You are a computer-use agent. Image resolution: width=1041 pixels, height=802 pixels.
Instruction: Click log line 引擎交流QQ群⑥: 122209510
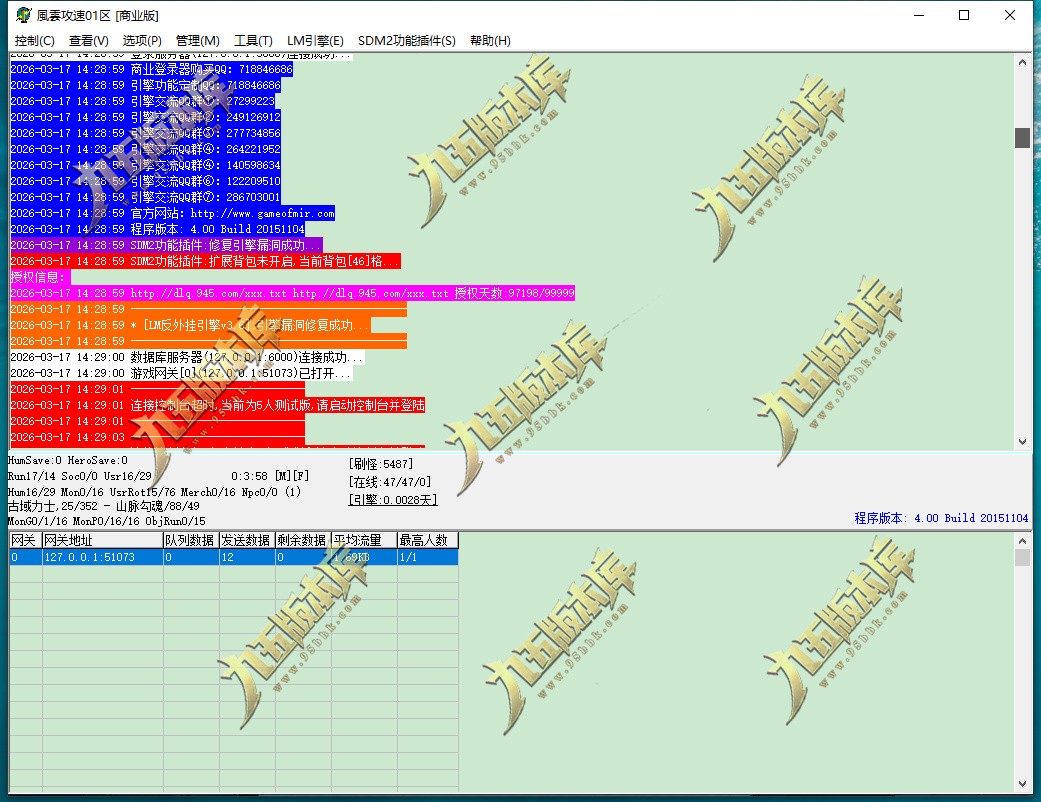pyautogui.click(x=145, y=181)
